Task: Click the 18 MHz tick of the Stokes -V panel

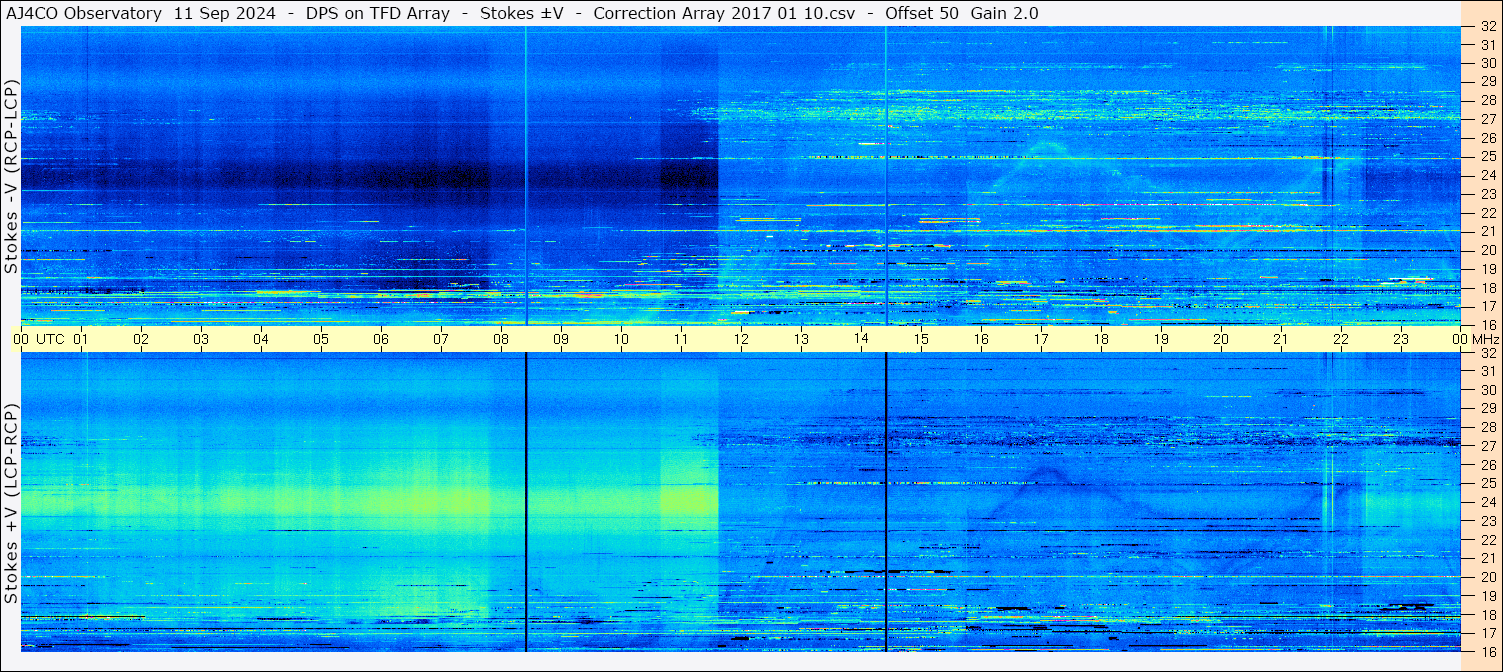Action: [1487, 288]
